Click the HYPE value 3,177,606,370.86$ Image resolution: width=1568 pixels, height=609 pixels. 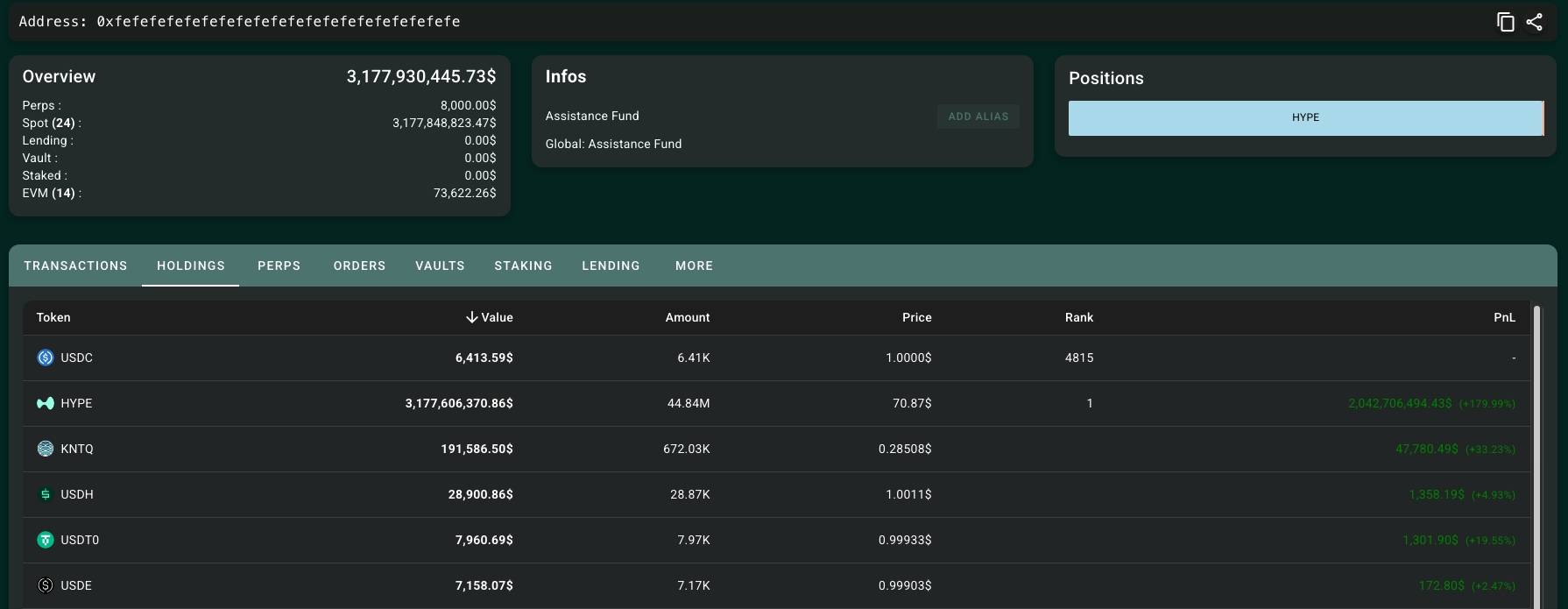[459, 403]
